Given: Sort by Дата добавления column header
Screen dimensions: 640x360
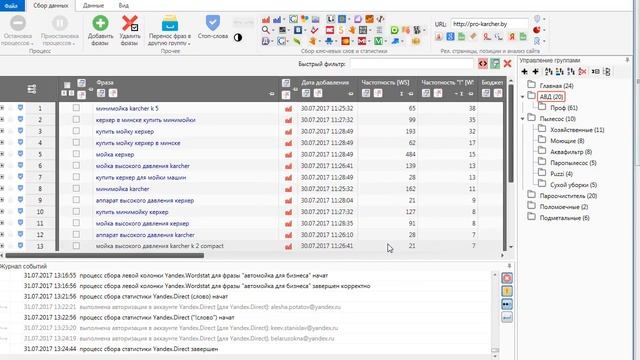Looking at the screenshot, I should click(325, 82).
